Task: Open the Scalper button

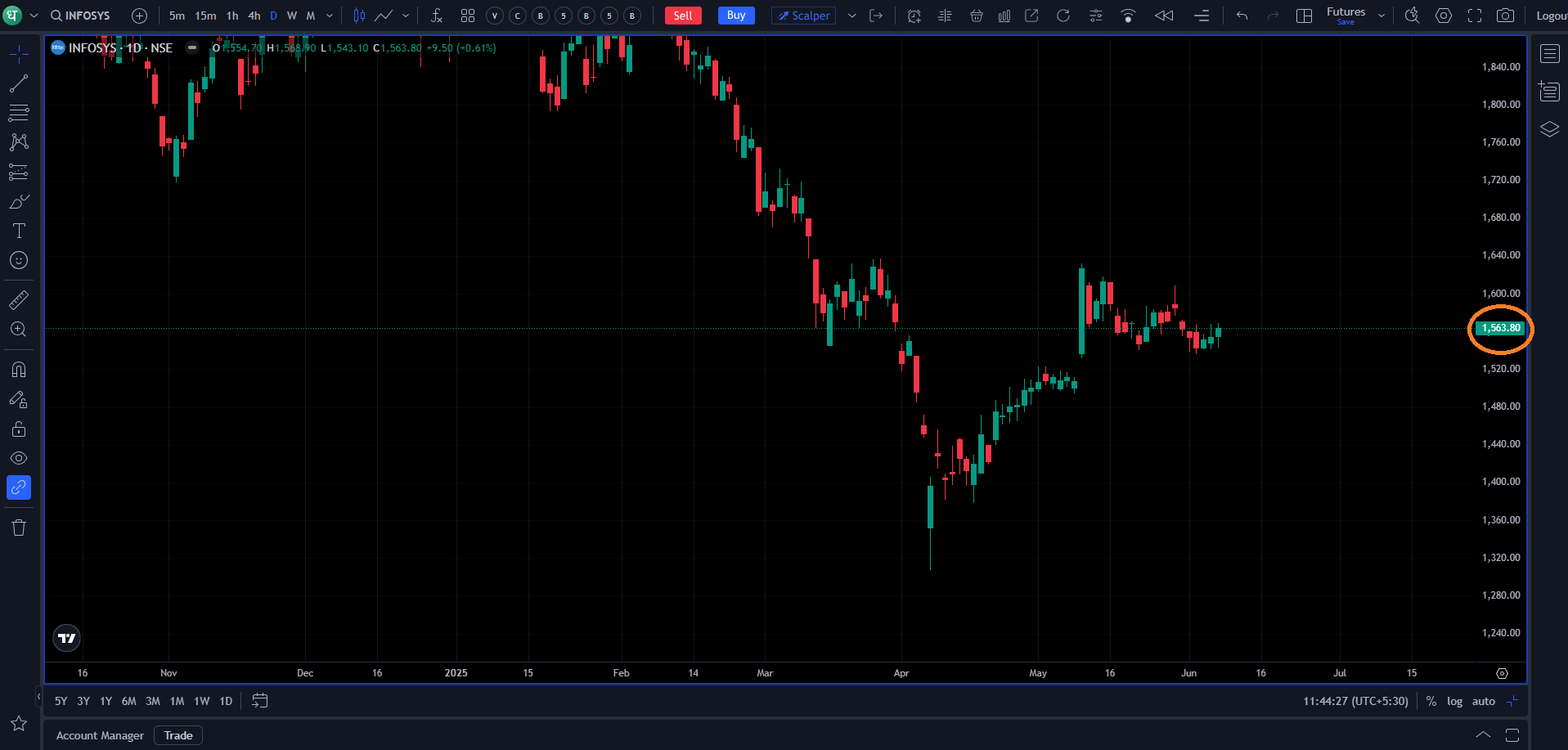Action: pyautogui.click(x=803, y=16)
